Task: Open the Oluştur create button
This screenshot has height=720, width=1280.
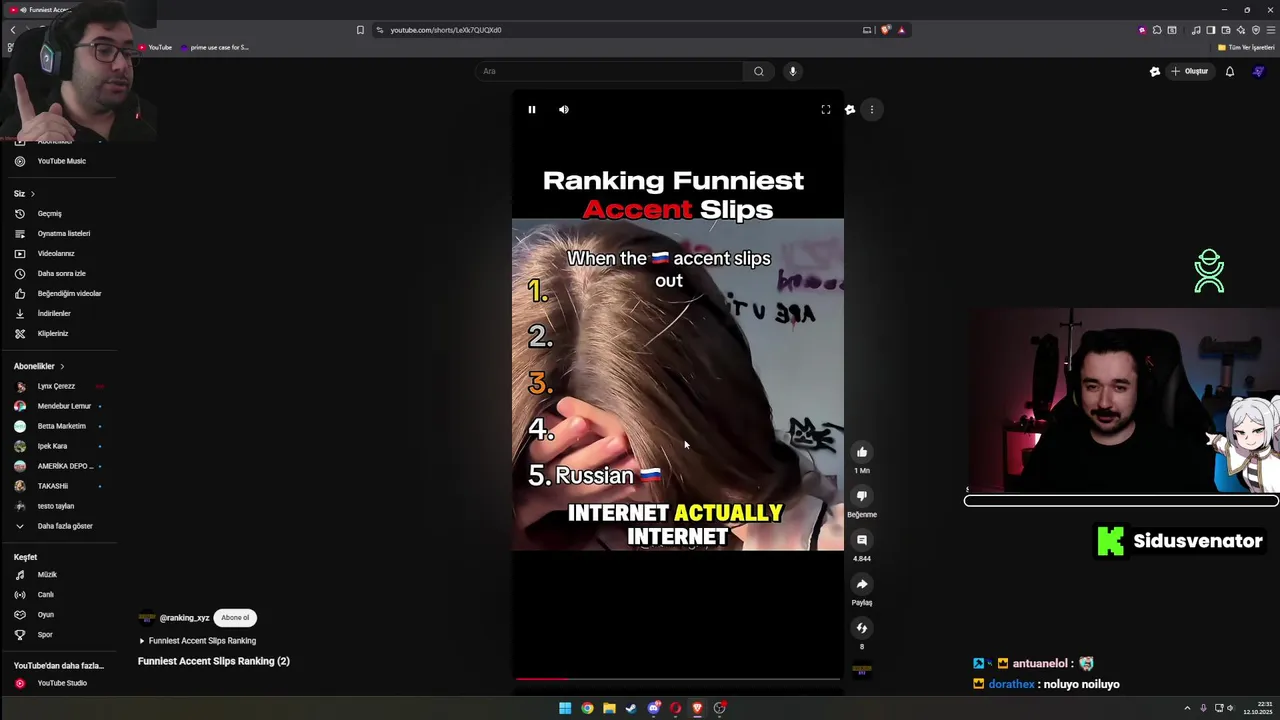Action: click(x=1190, y=71)
